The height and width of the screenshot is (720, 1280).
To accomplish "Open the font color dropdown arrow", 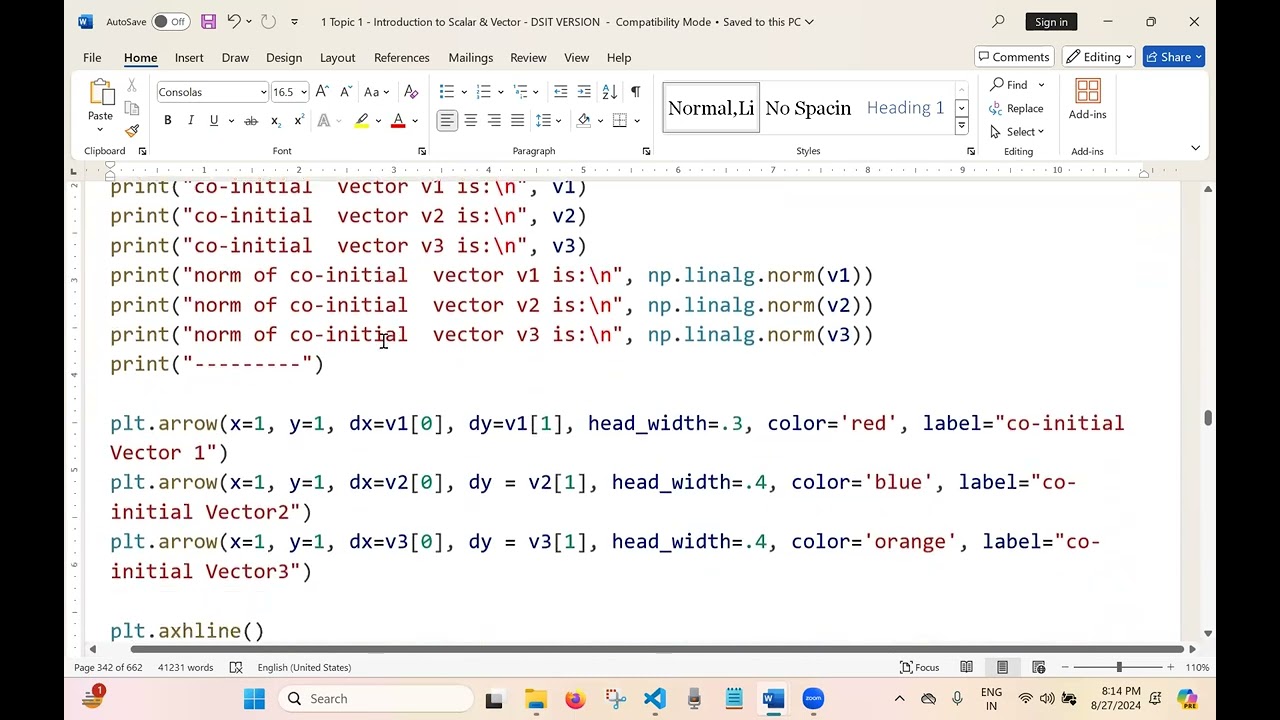I will pyautogui.click(x=415, y=121).
